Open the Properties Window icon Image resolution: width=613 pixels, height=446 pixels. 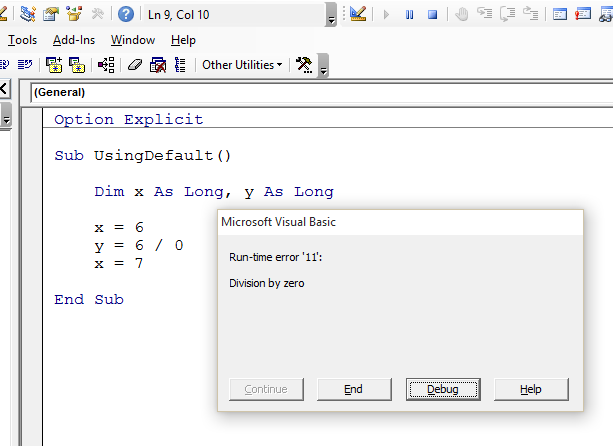(x=49, y=14)
